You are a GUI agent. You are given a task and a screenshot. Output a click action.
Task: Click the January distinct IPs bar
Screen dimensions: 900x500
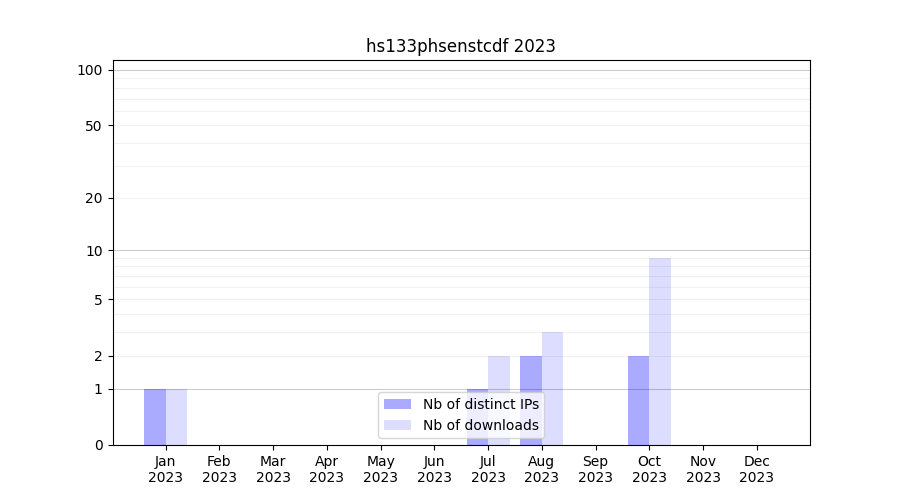pos(155,417)
